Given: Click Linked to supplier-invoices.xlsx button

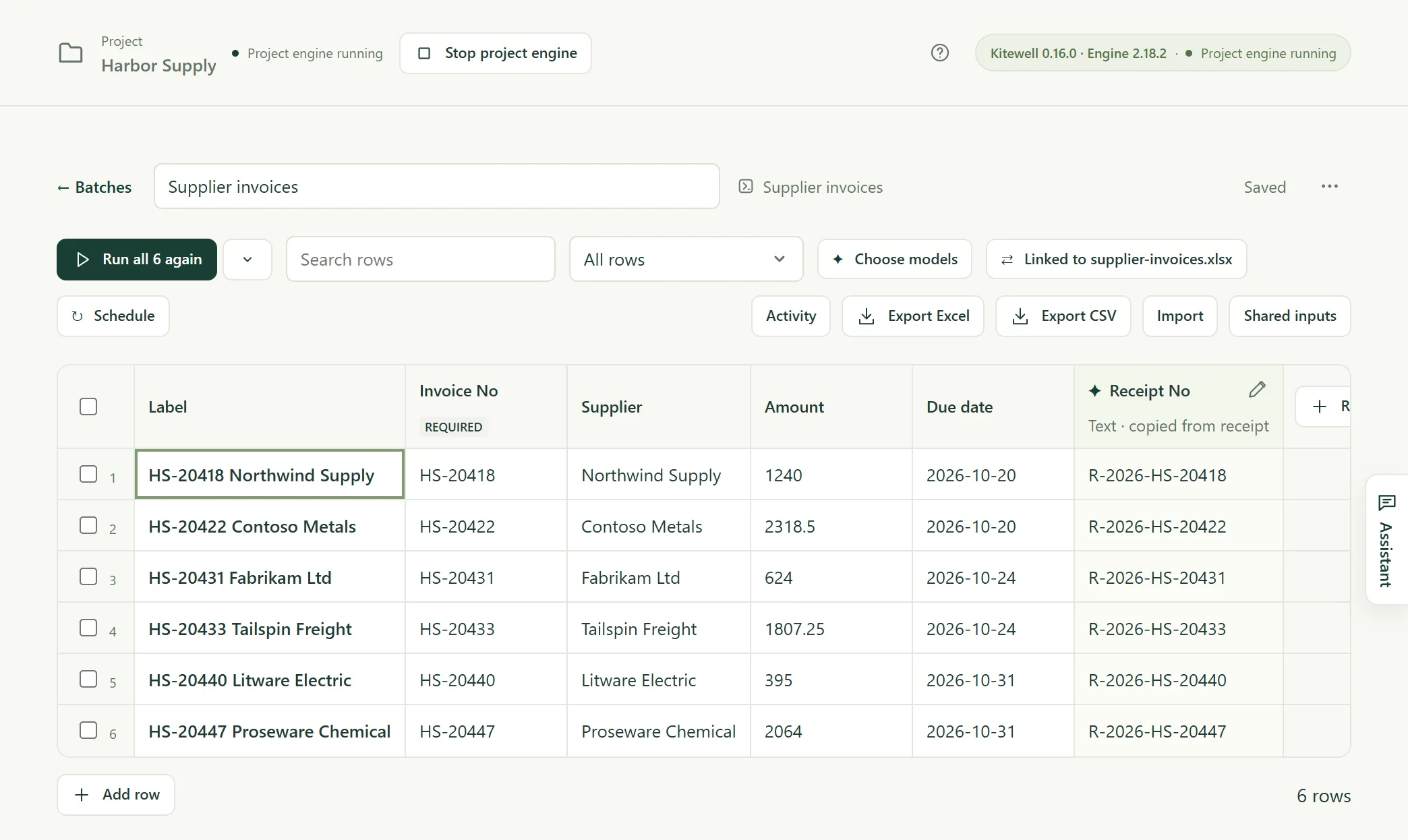Looking at the screenshot, I should point(1116,259).
